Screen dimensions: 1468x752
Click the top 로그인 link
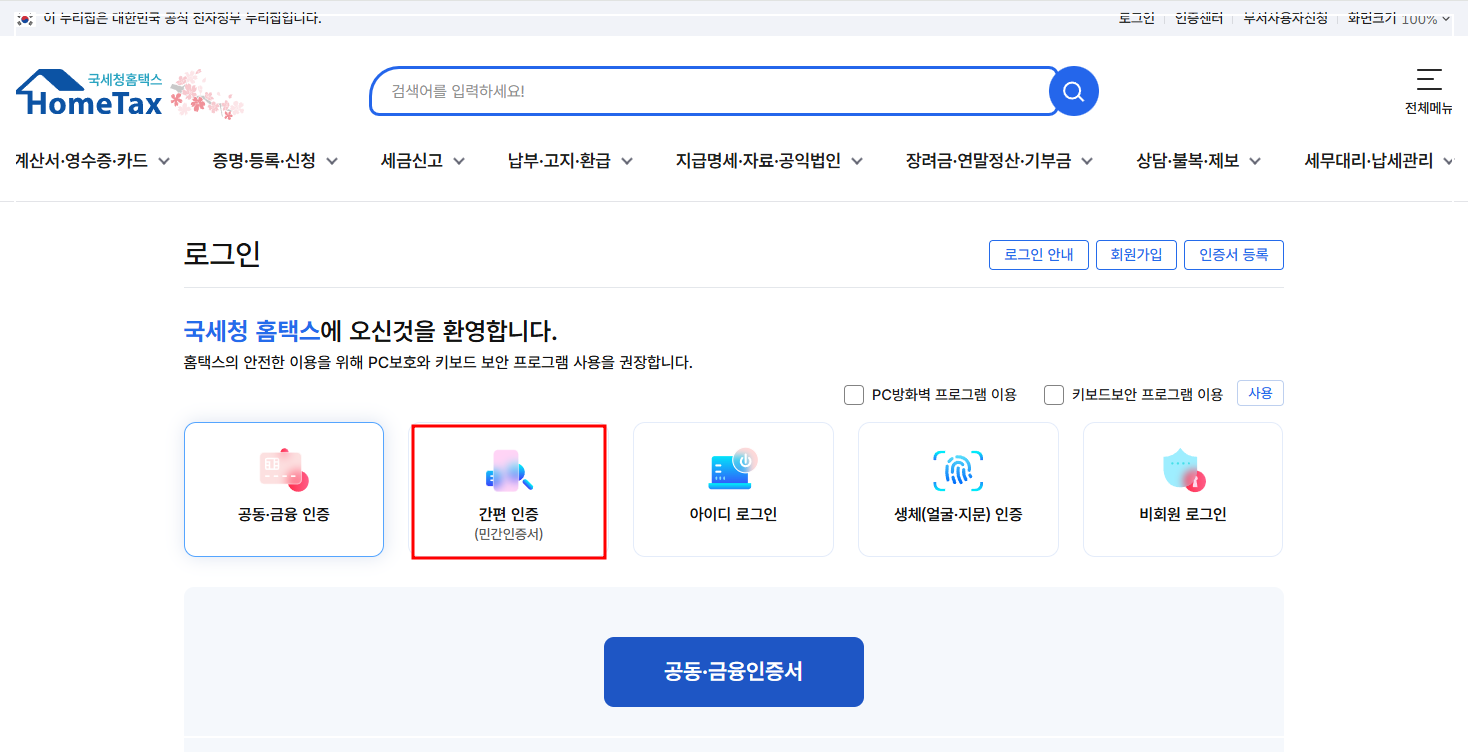click(x=1137, y=19)
